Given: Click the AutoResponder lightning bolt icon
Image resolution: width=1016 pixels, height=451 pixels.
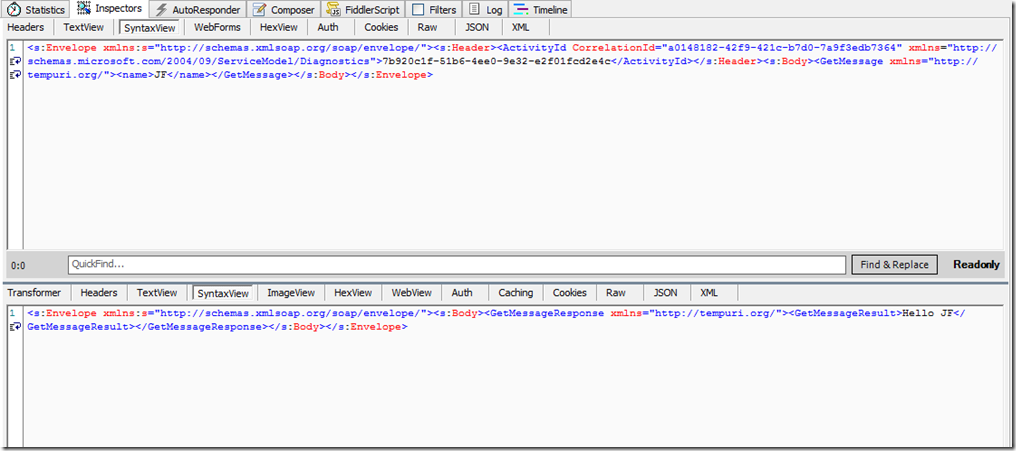Looking at the screenshot, I should coord(161,10).
